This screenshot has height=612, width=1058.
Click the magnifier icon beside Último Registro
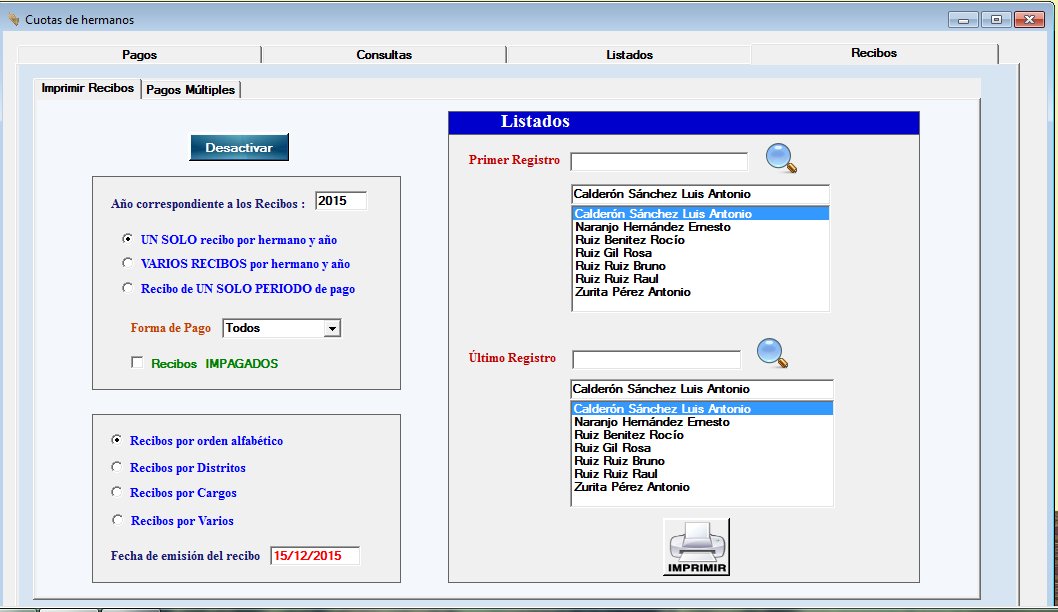pos(772,353)
